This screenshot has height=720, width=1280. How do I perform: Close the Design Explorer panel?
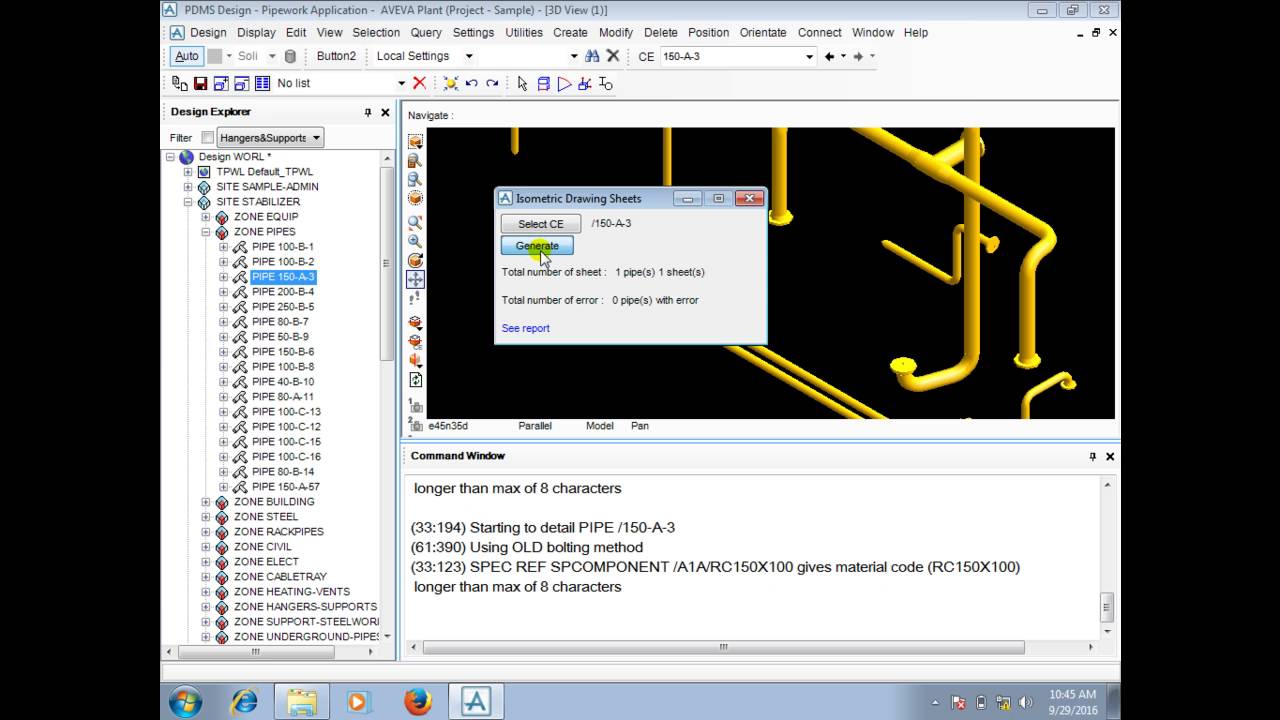tap(386, 112)
